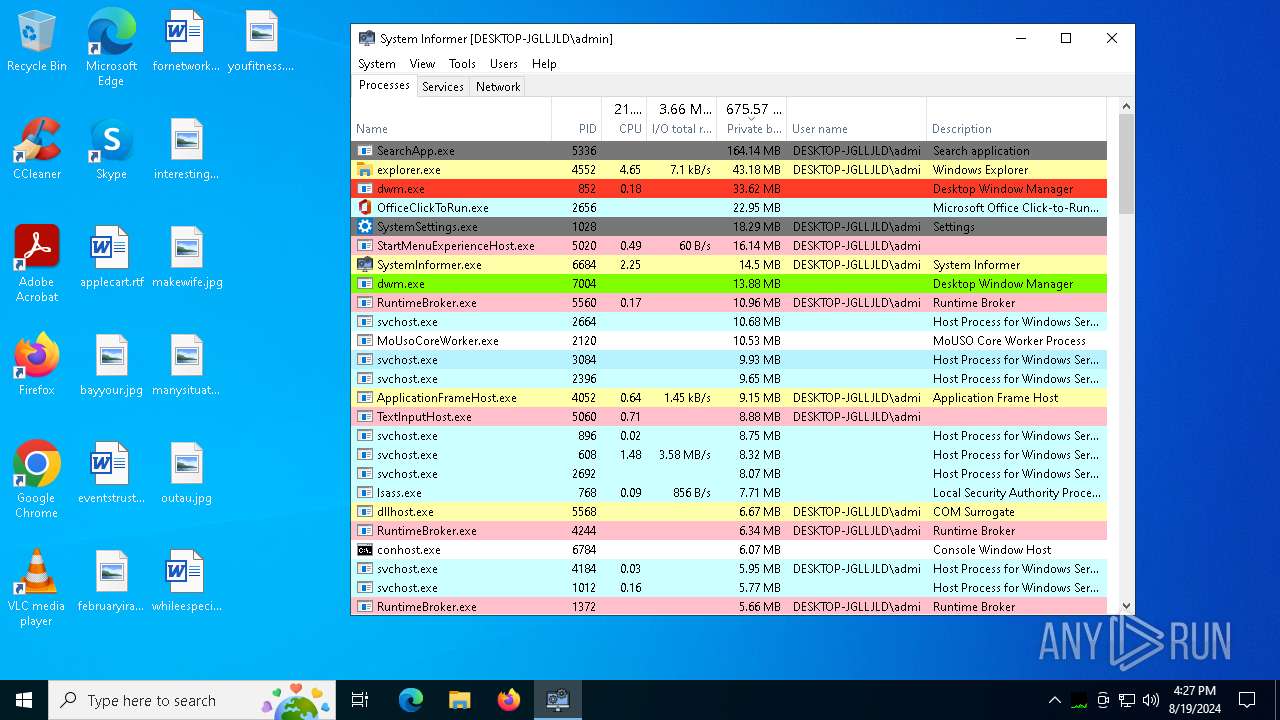The width and height of the screenshot is (1280, 720).
Task: Open Skype desktop shortcut
Action: pyautogui.click(x=111, y=149)
